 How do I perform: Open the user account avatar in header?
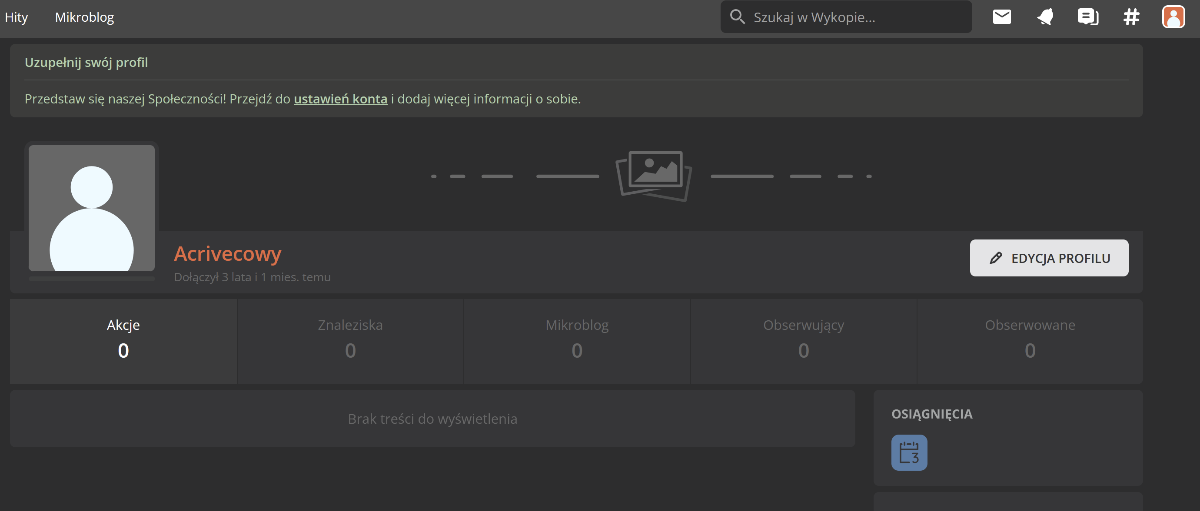click(1173, 17)
